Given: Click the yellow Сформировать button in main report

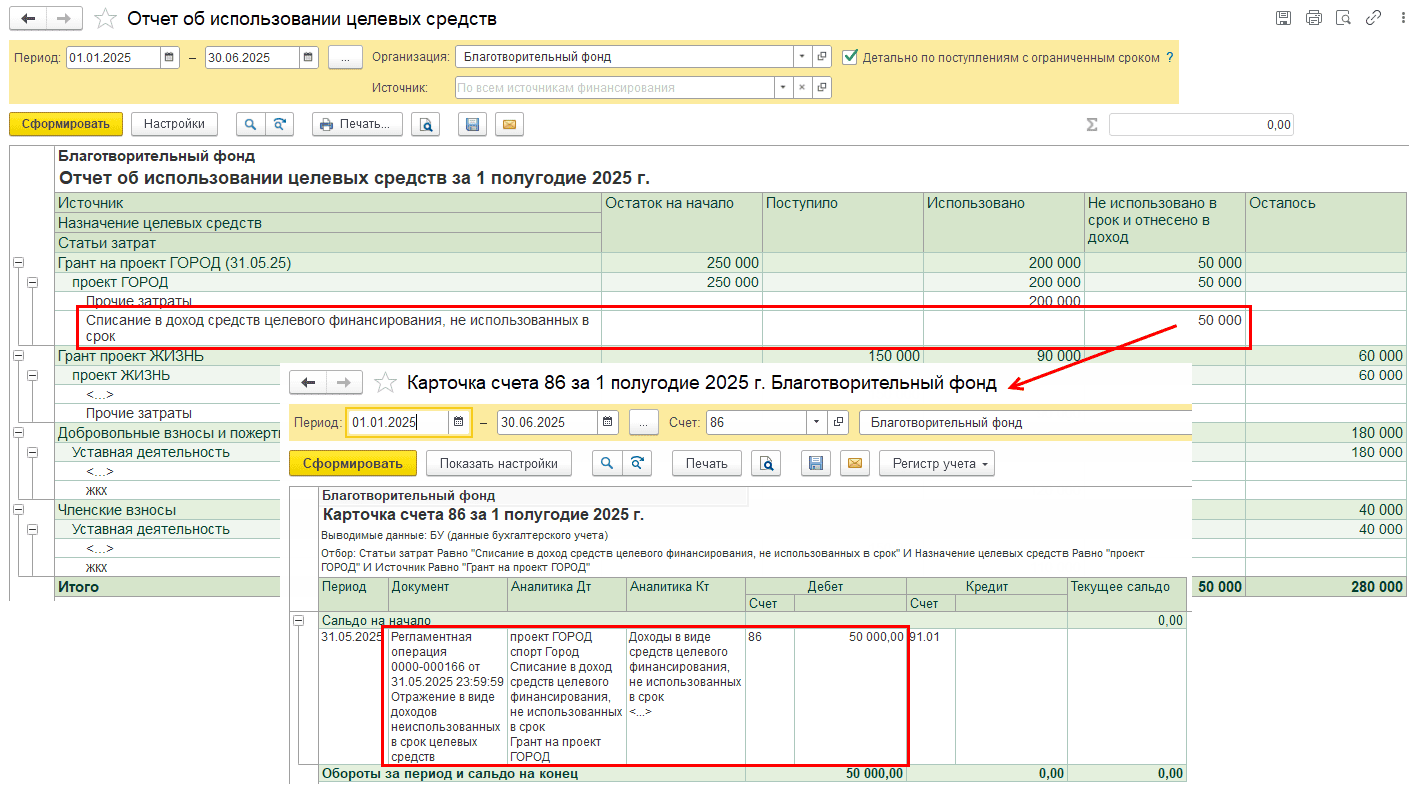Looking at the screenshot, I should tap(66, 124).
